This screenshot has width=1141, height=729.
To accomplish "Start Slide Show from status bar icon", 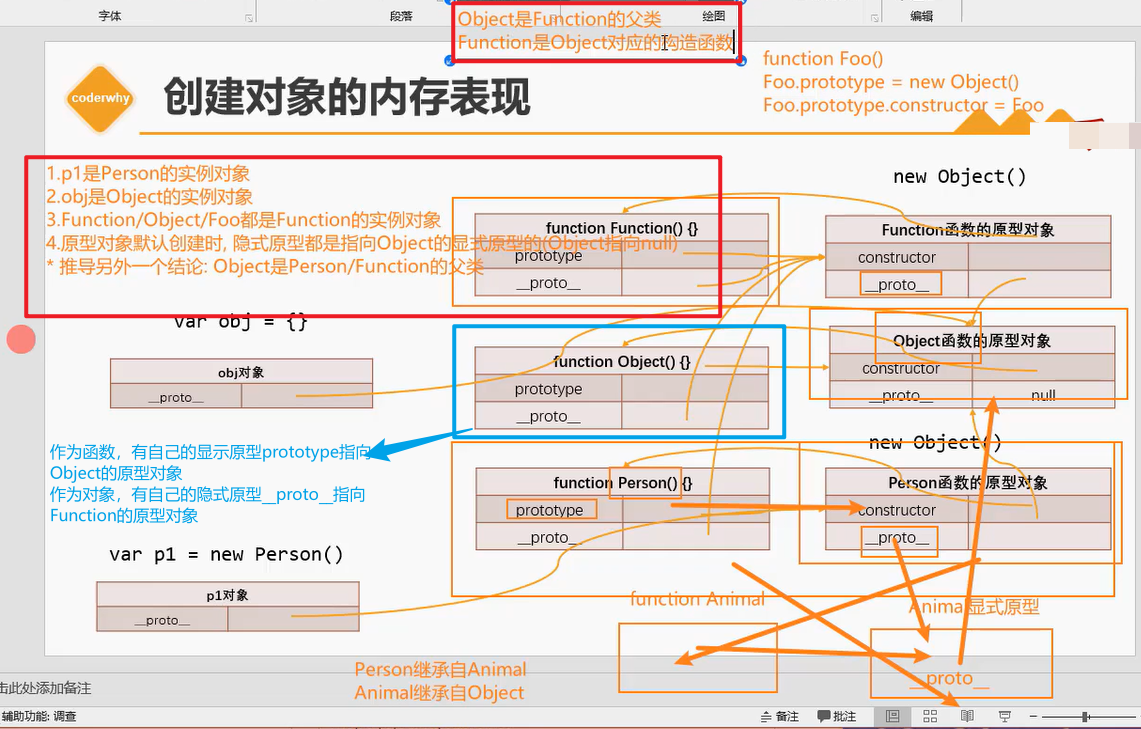I will point(1005,717).
